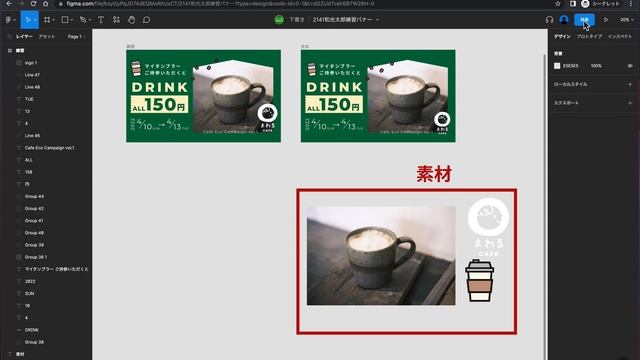Select the takeaway cup illustration
Viewport: 640px width, 360px height.
point(479,281)
